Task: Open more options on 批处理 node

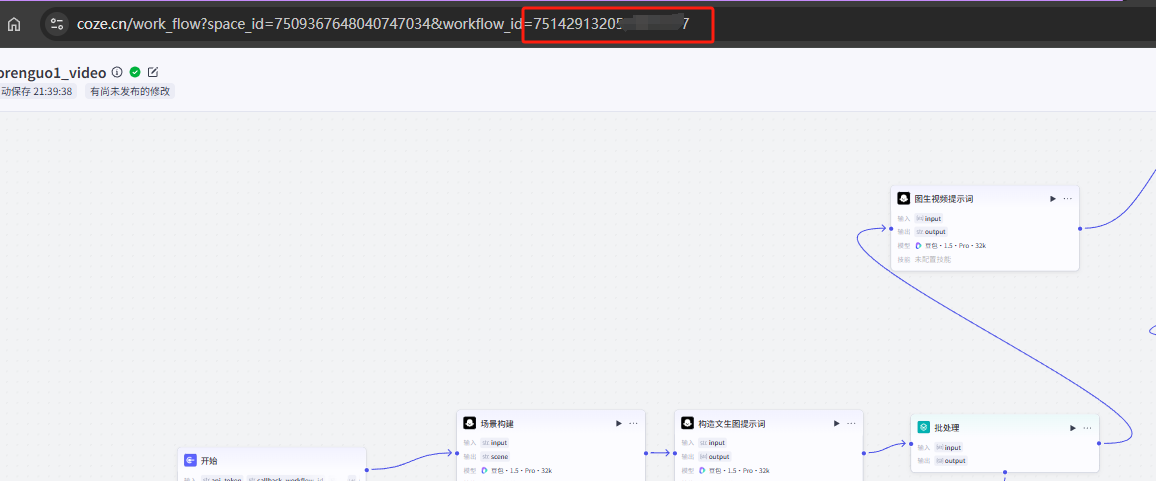Action: [1087, 428]
